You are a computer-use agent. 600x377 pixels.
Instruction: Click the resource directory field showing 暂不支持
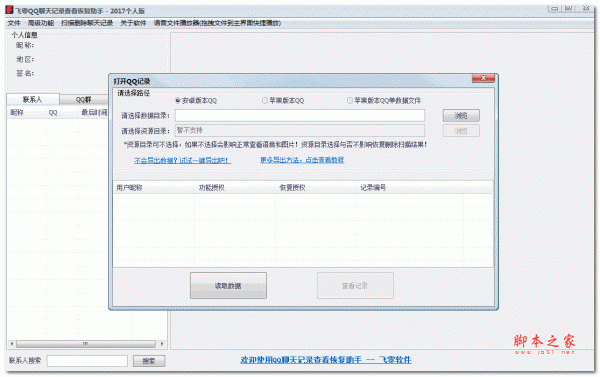(x=300, y=131)
